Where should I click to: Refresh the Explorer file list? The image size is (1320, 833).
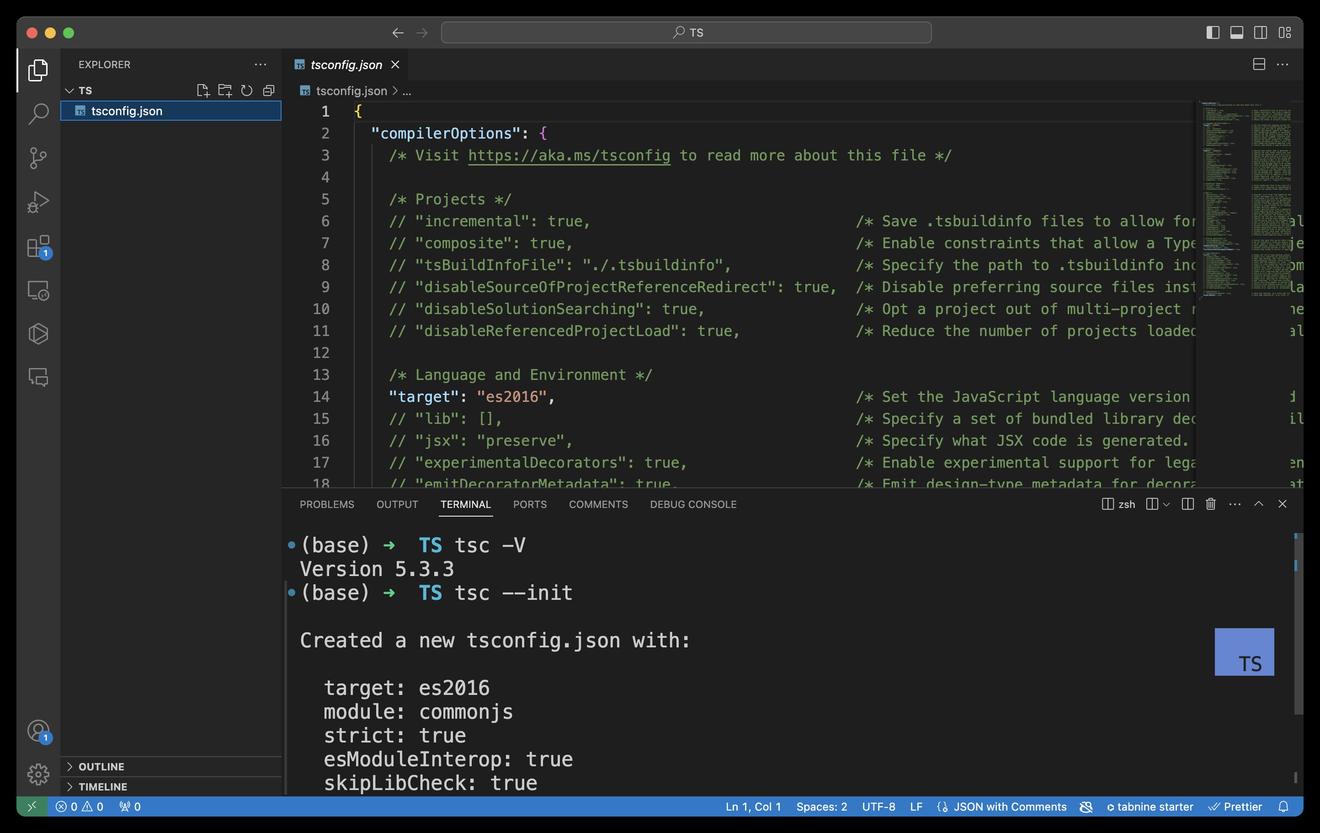coord(246,90)
